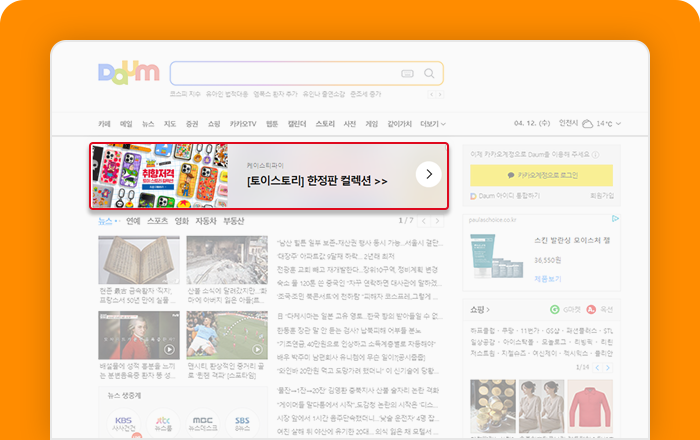Click the 04. 12. (수) date

click(x=532, y=123)
